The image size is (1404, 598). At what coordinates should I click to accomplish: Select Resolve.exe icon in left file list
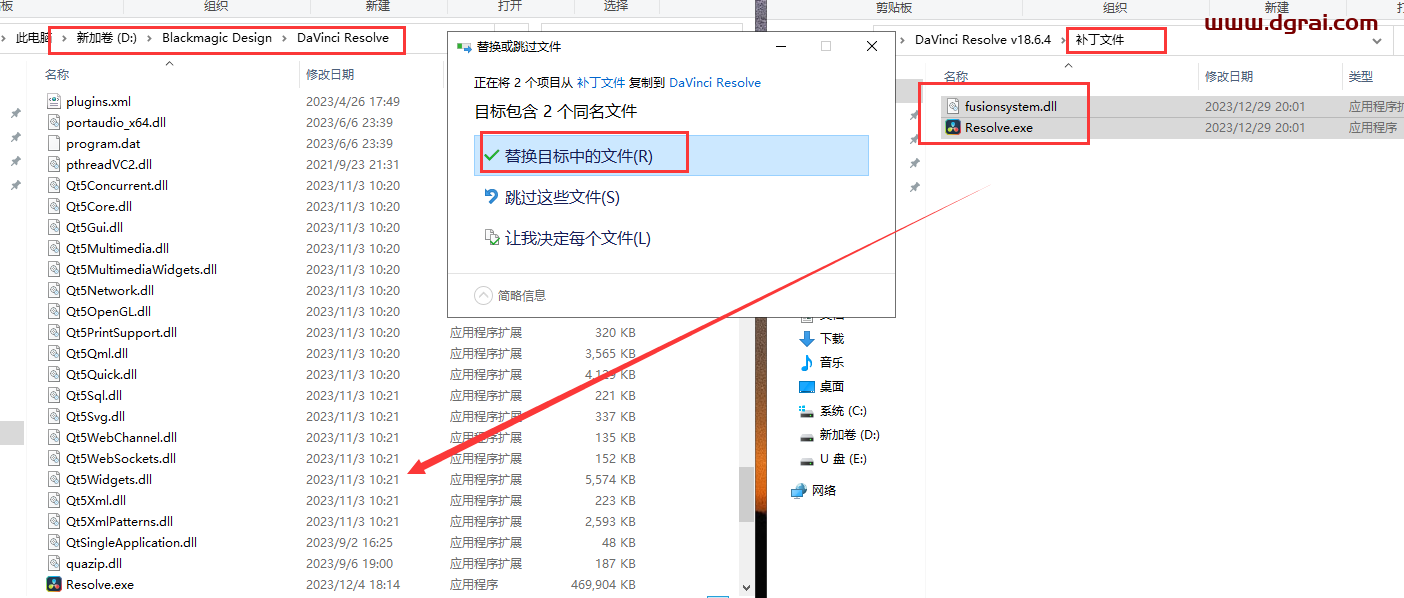point(55,584)
